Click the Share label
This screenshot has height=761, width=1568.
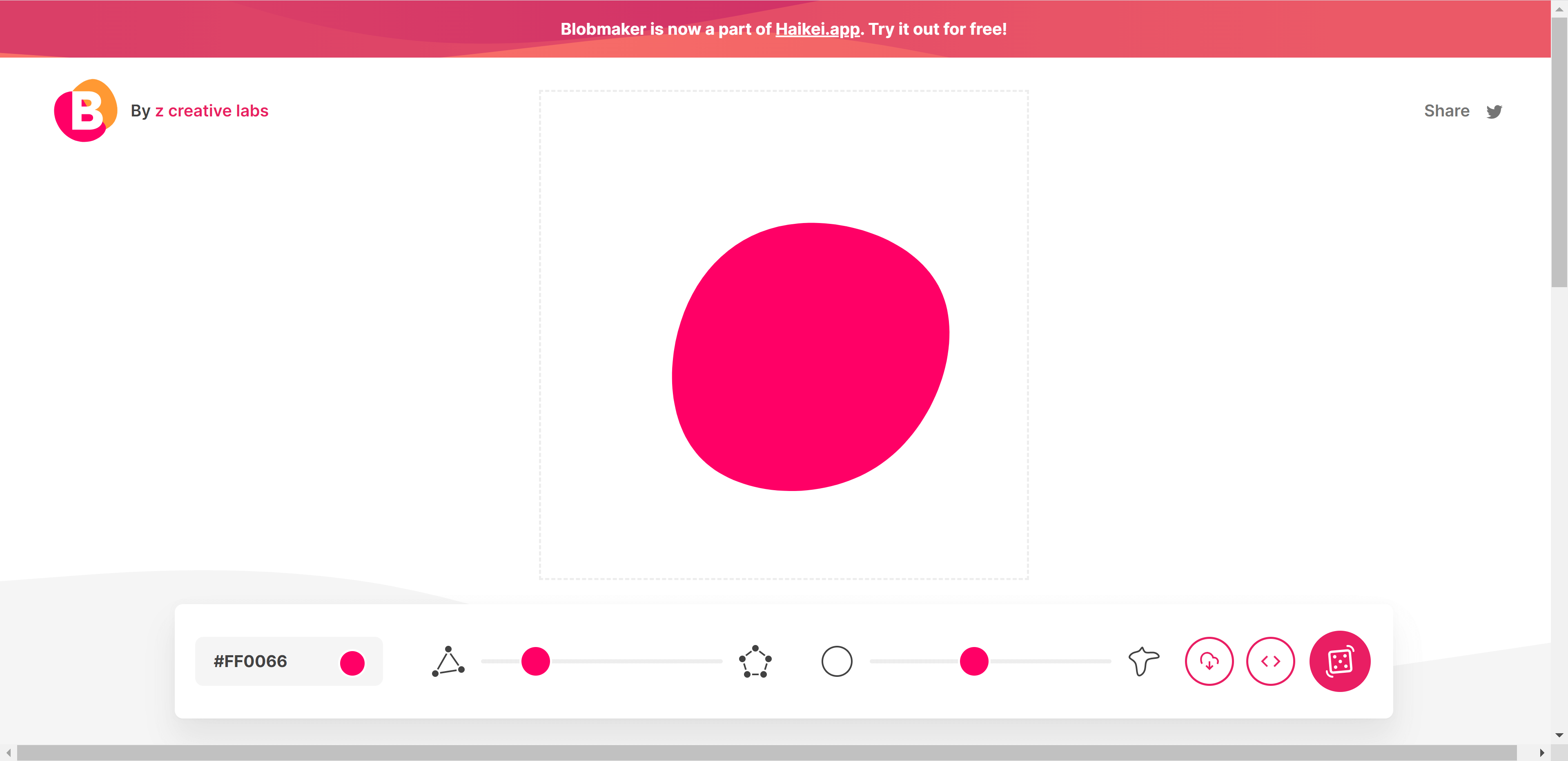(x=1446, y=111)
